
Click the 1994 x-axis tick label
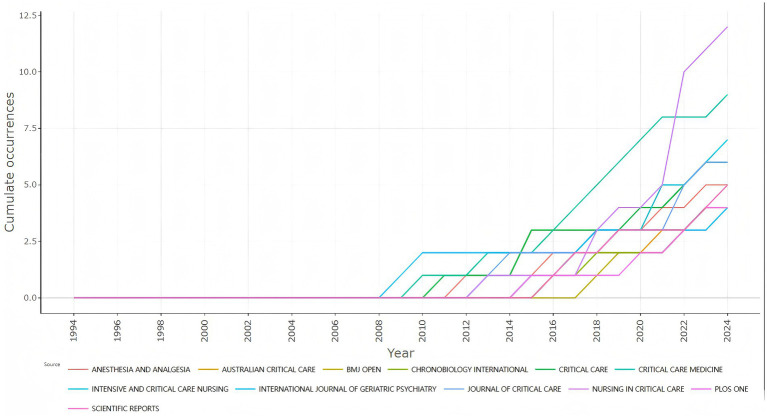pos(74,330)
